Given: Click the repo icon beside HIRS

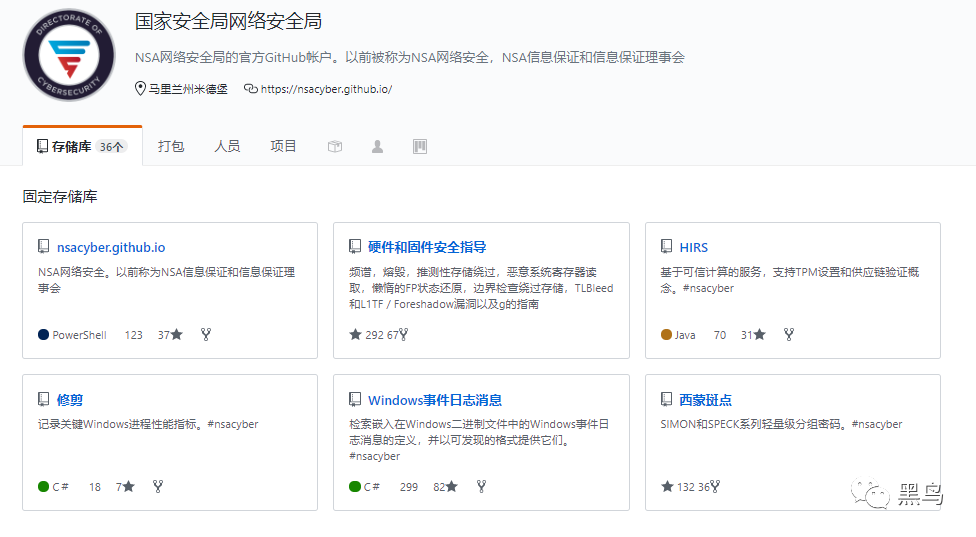Looking at the screenshot, I should [666, 246].
